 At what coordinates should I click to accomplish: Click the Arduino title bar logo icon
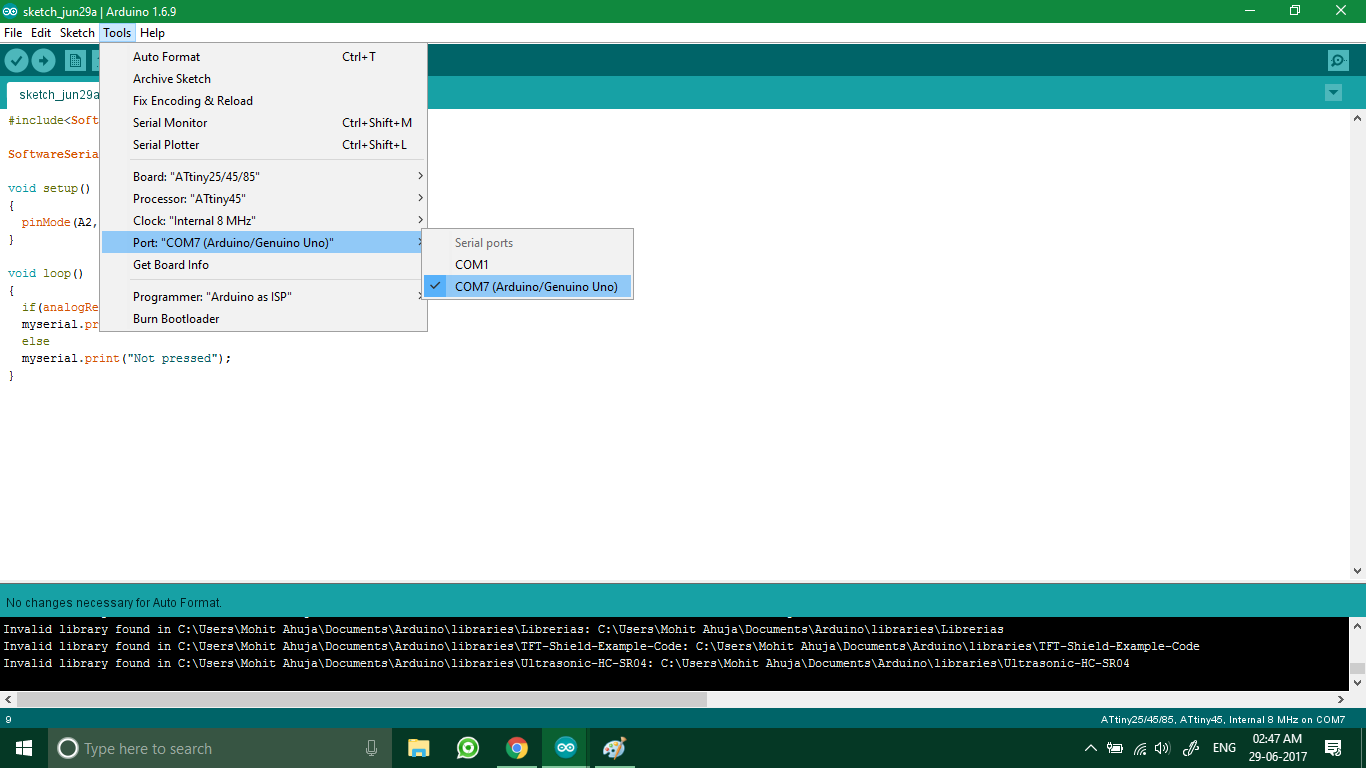pyautogui.click(x=10, y=11)
